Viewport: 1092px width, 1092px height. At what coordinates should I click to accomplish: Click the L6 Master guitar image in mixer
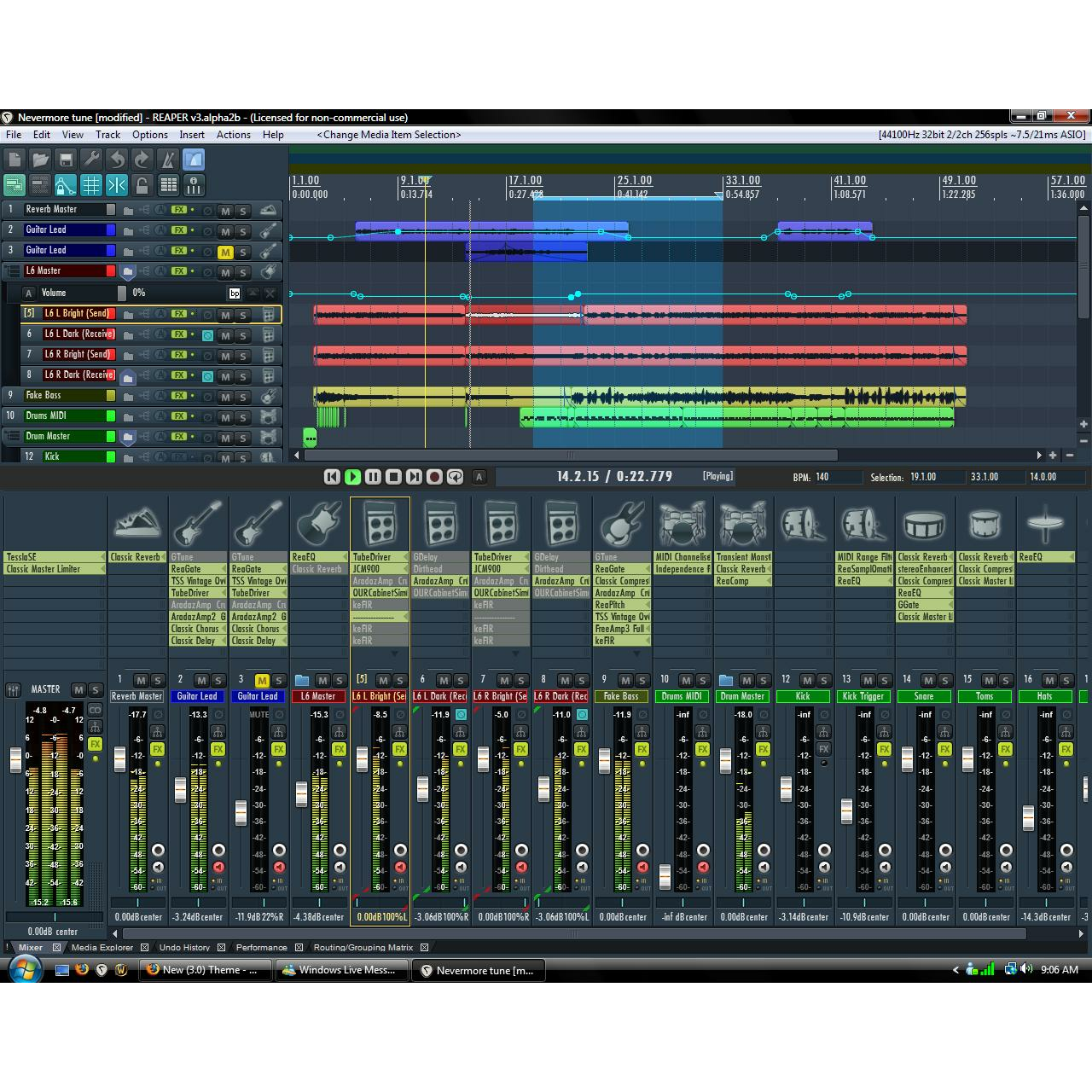[x=319, y=522]
